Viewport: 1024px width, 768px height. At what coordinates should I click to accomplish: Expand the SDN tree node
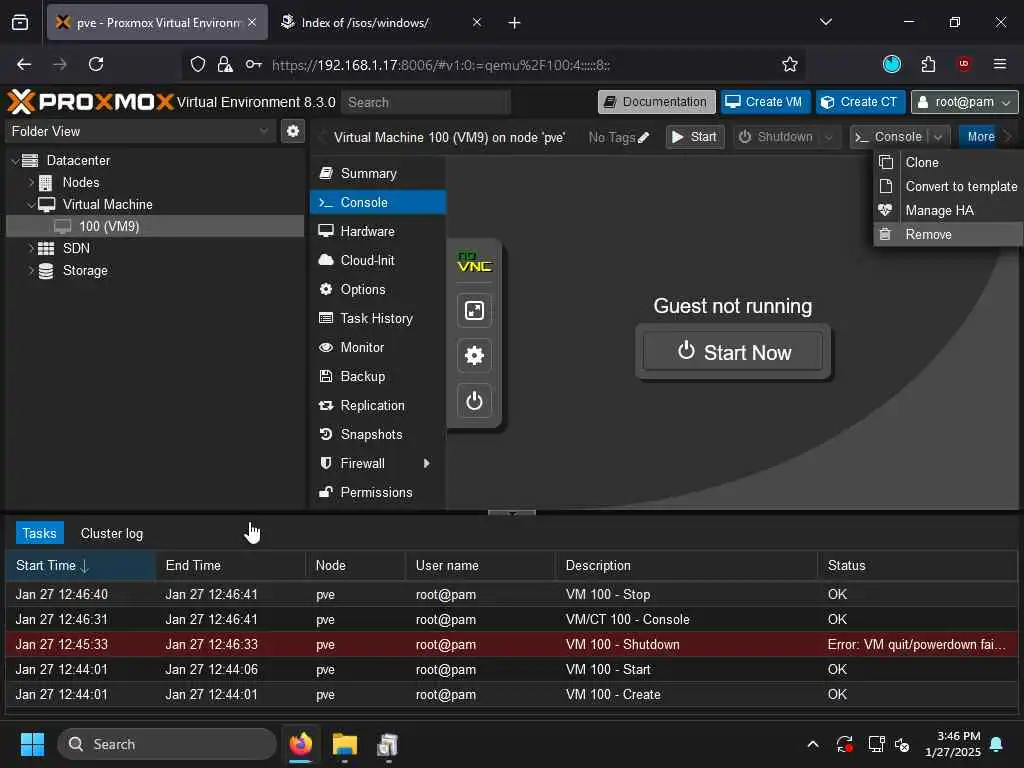coord(31,248)
